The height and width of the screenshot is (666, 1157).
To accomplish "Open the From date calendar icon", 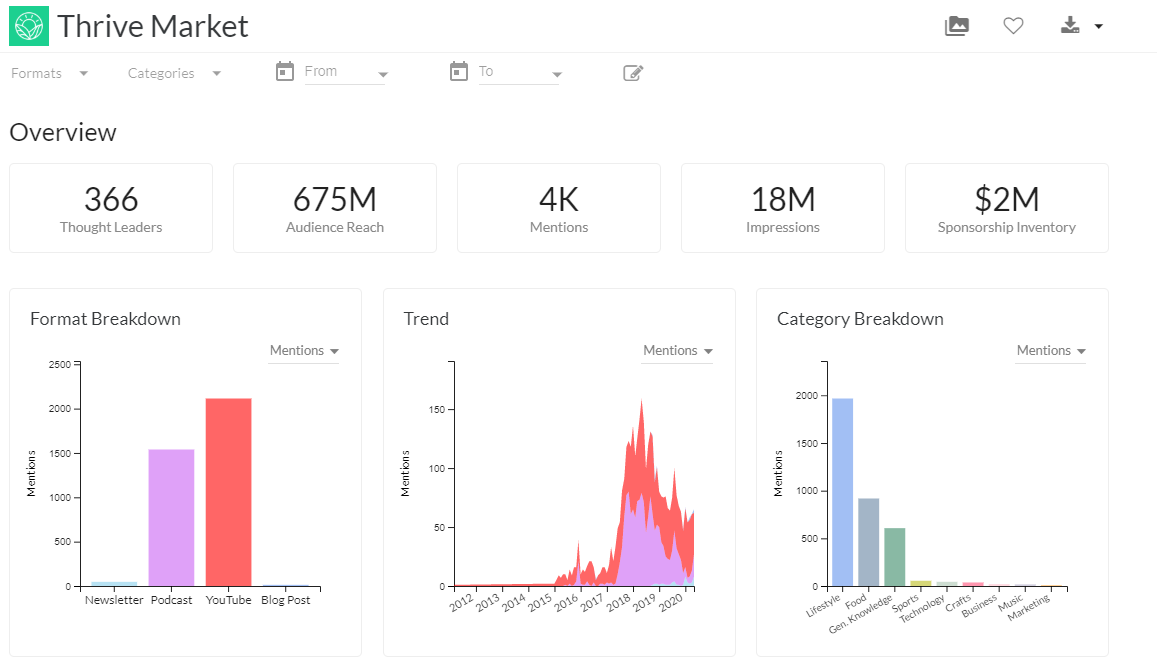I will coord(285,72).
